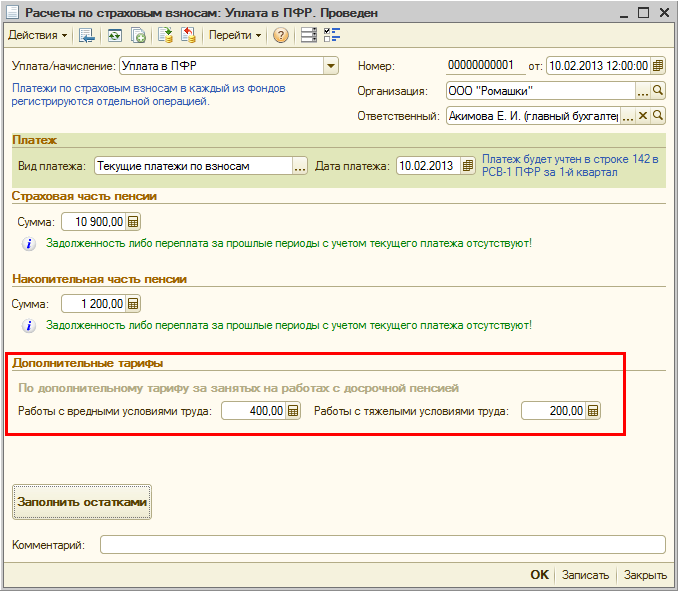The image size is (678, 591).
Task: Click blue text Платежи по страховым взносам
Action: pos(148,95)
